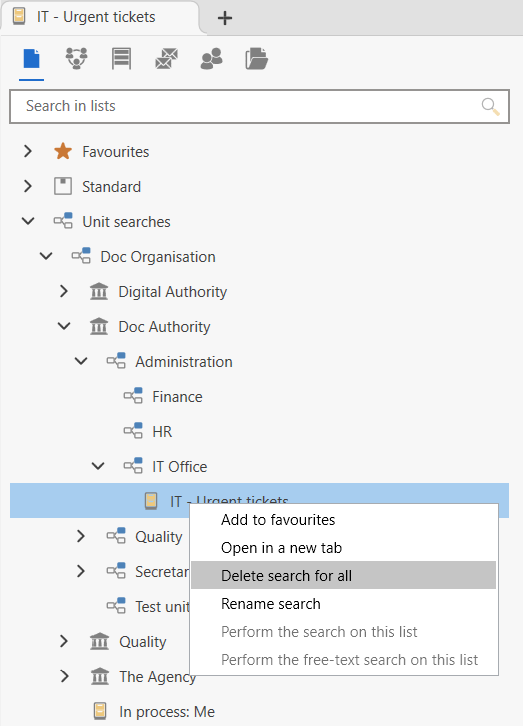Select the contacts people icon in toolbar
Image resolution: width=523 pixels, height=726 pixels.
(212, 59)
